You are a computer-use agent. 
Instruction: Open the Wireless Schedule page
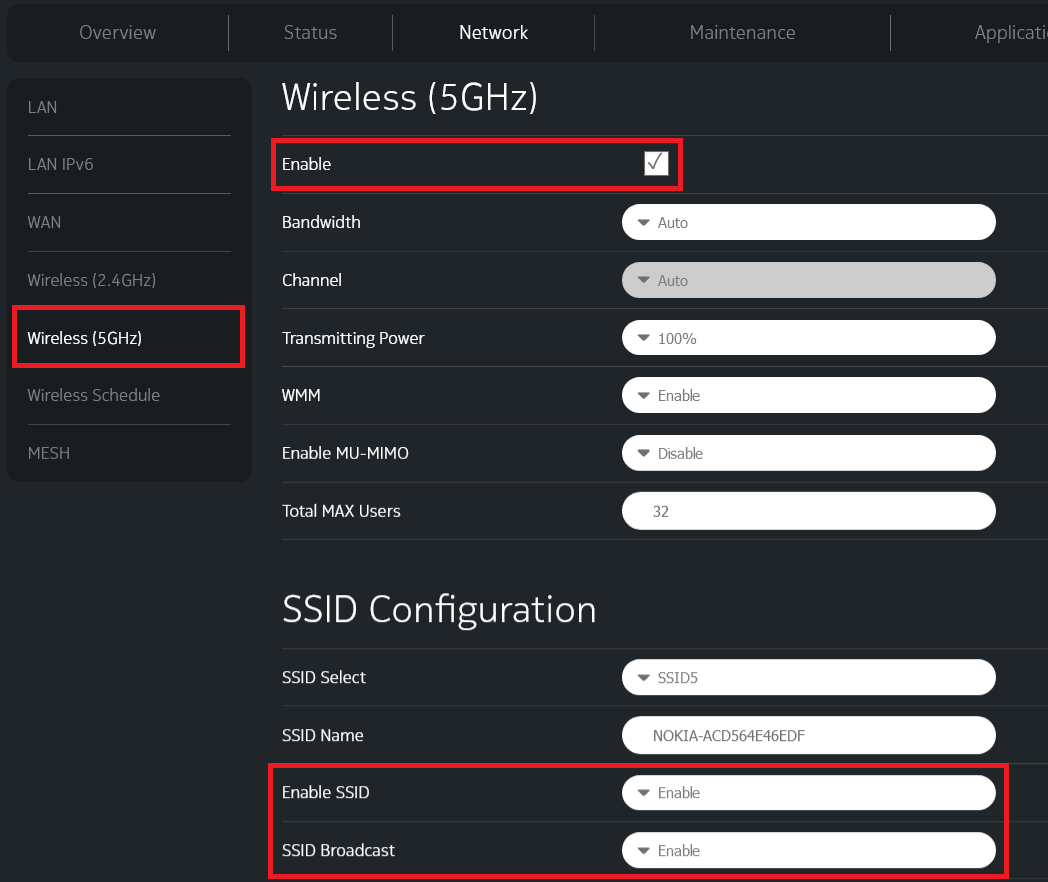point(93,395)
